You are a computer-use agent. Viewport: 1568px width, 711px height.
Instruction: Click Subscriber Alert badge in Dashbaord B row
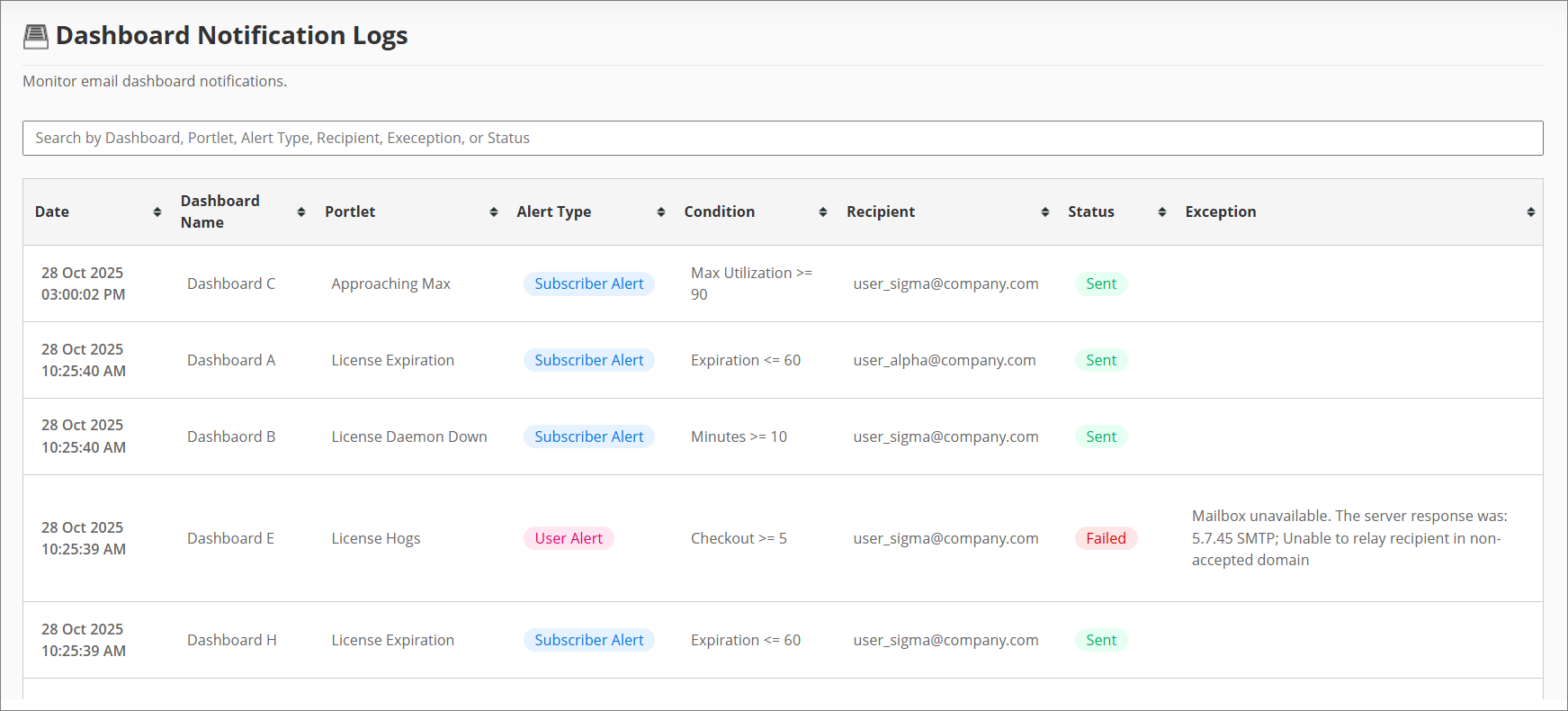click(x=589, y=436)
